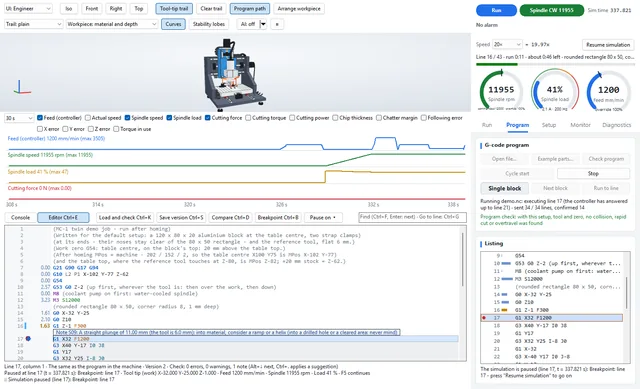Click the Stop button in the G-code program panel
The image size is (640, 389).
point(593,173)
